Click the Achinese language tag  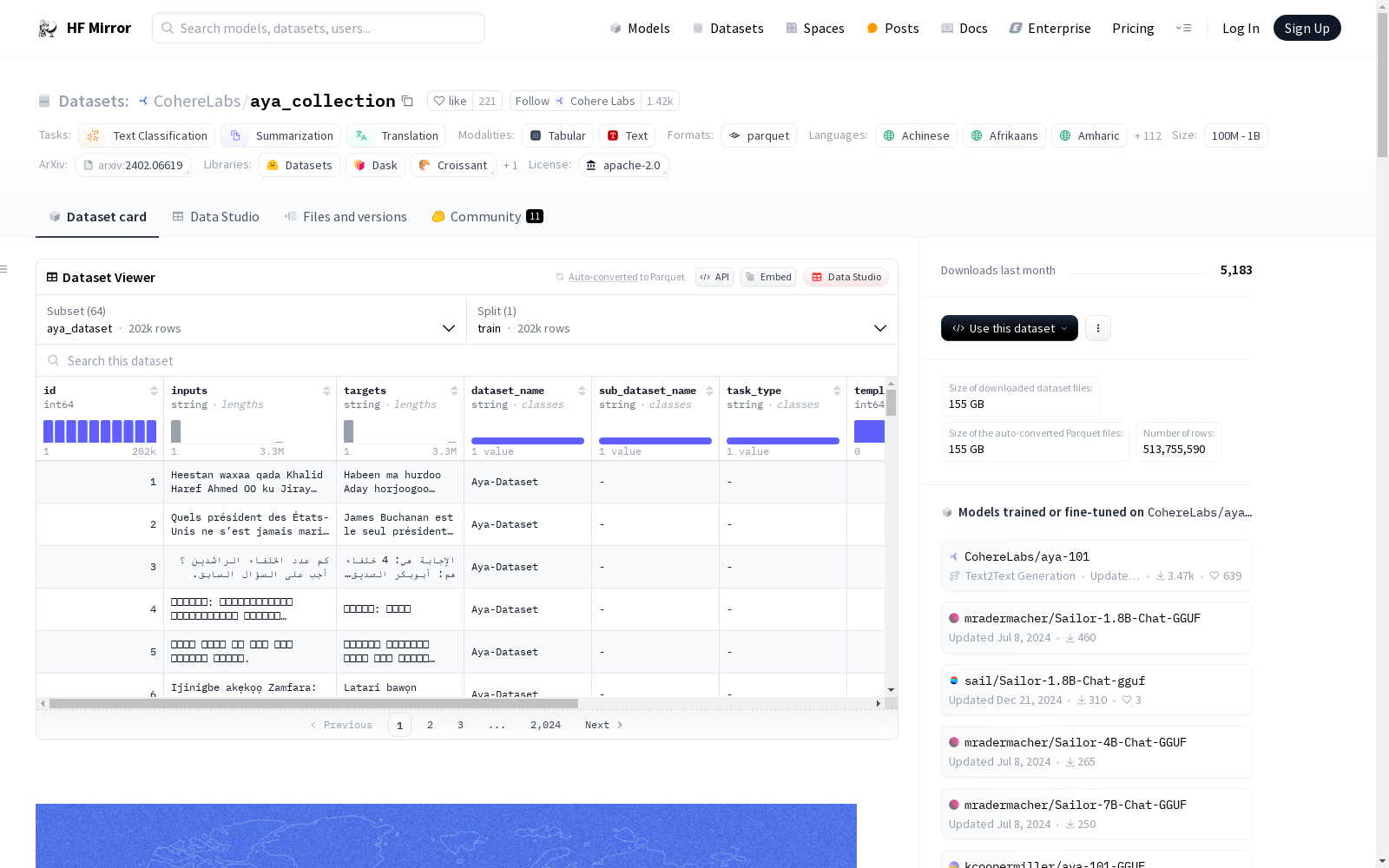click(x=916, y=135)
